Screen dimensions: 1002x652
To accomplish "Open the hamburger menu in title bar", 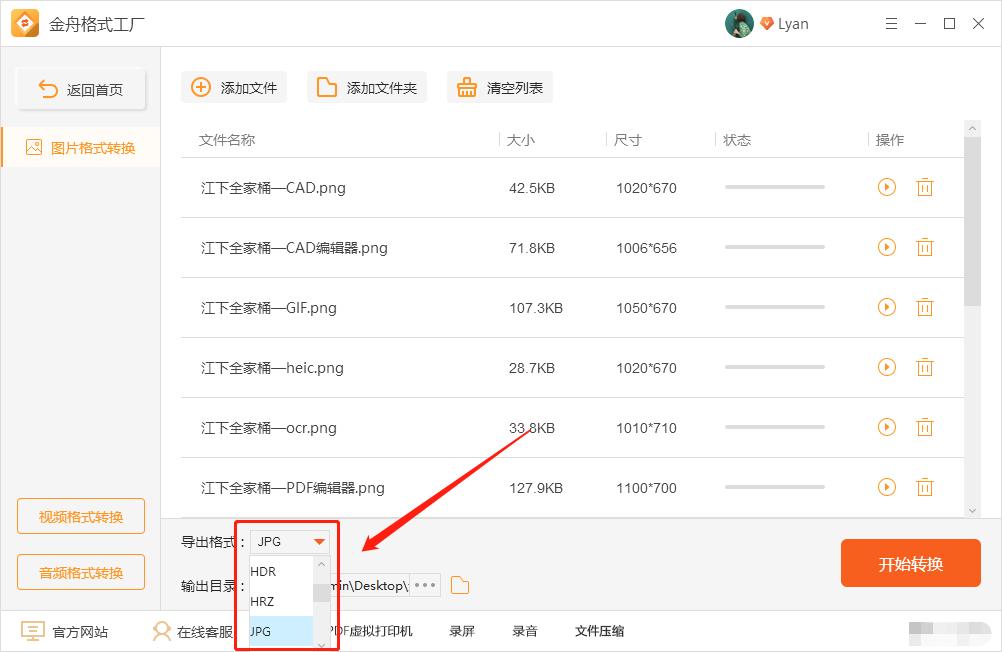I will (891, 24).
